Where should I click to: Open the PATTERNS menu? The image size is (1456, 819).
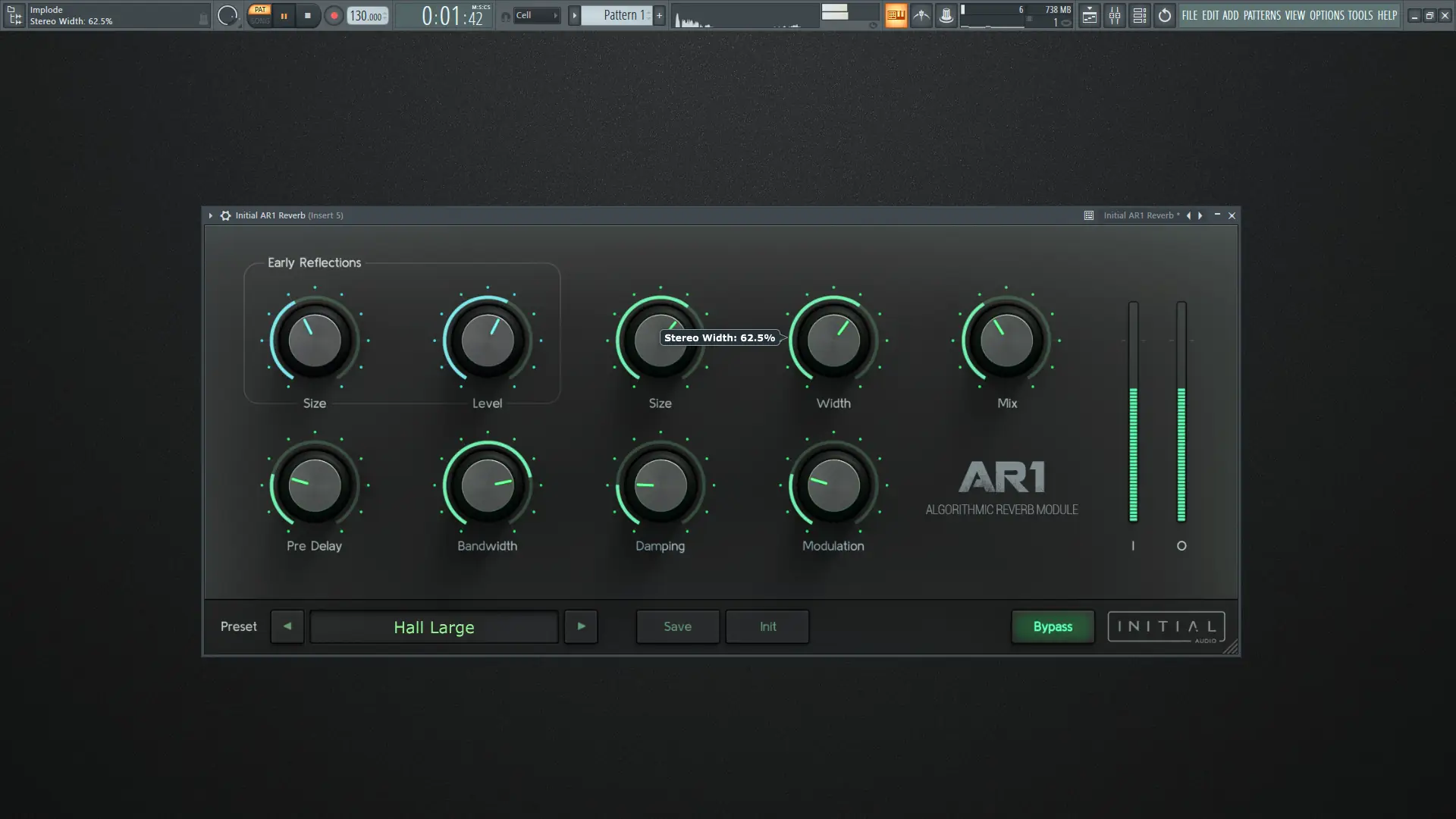[x=1262, y=15]
